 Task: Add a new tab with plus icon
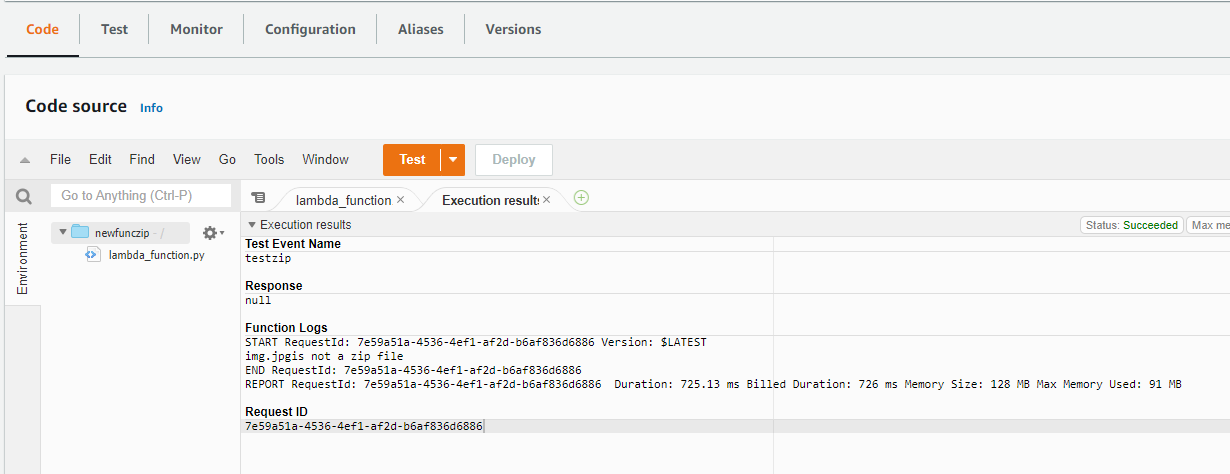pos(581,198)
